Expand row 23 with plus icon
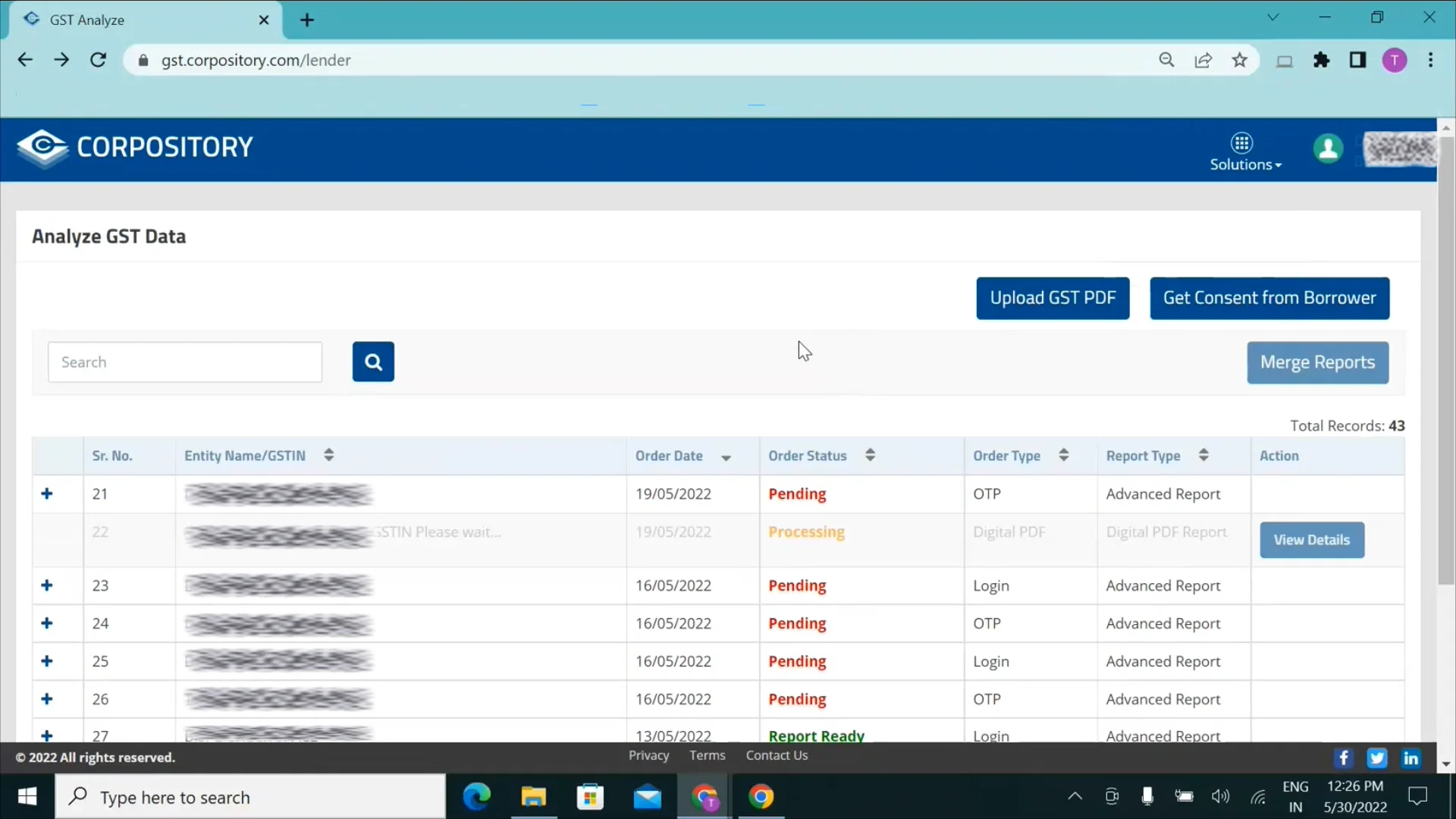 (47, 585)
